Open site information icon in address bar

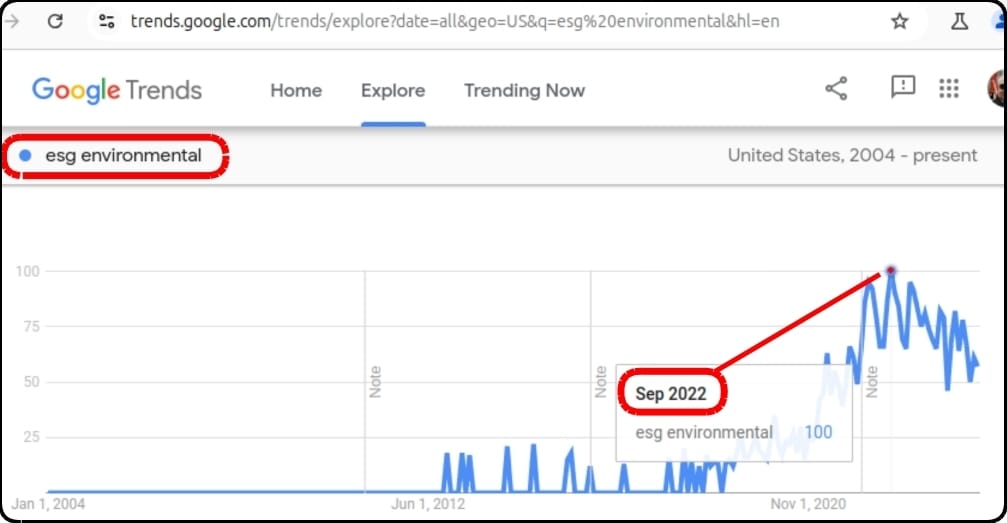click(107, 20)
